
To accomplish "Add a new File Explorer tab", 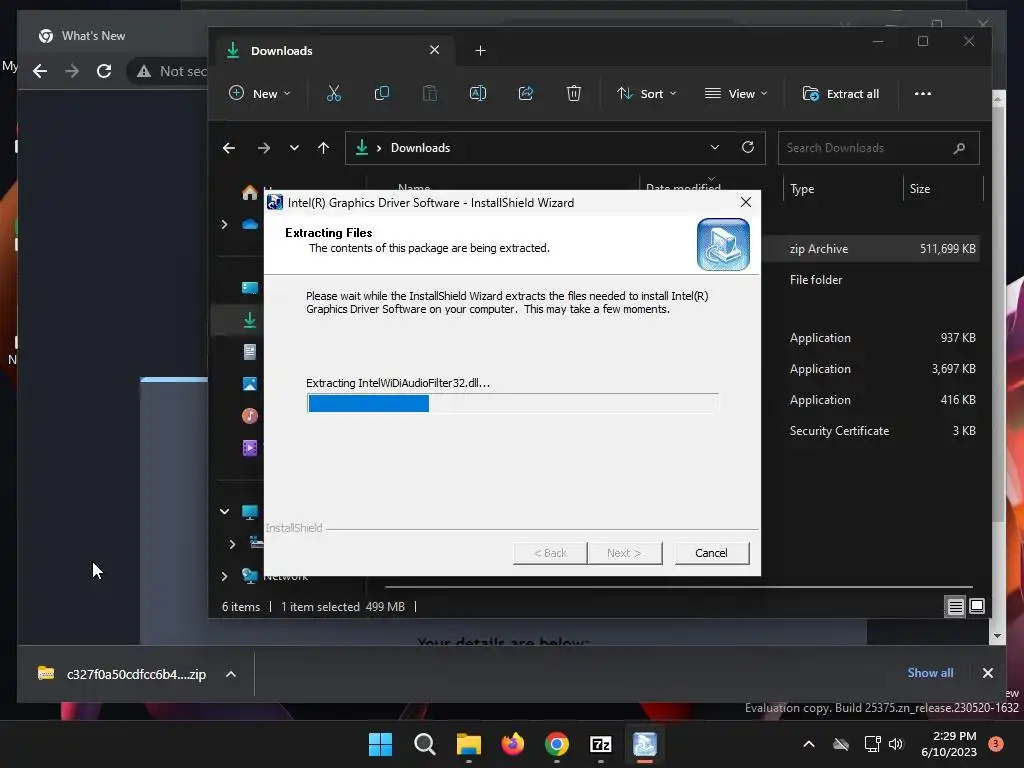I will [x=481, y=51].
